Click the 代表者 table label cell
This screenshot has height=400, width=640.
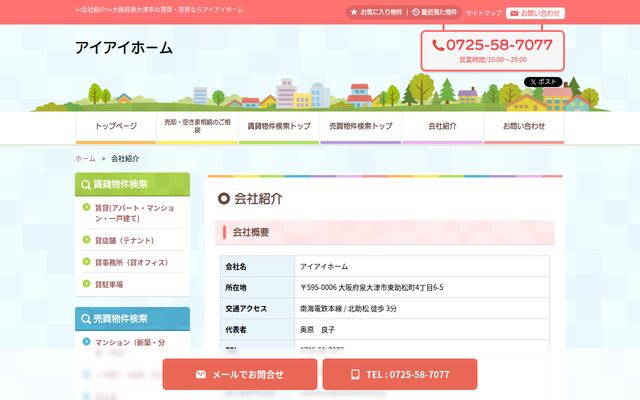click(x=258, y=329)
